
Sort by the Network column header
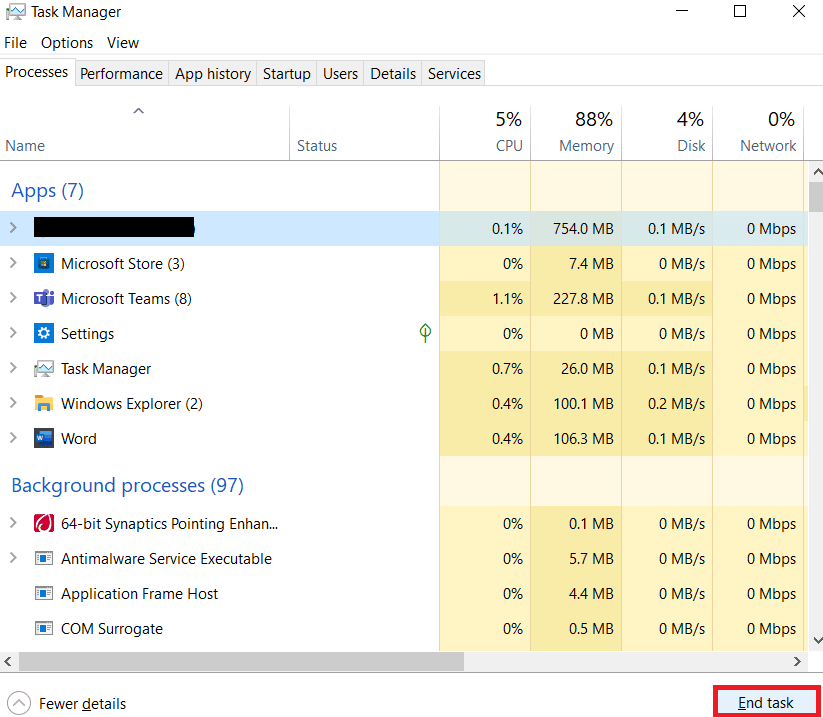pyautogui.click(x=758, y=133)
